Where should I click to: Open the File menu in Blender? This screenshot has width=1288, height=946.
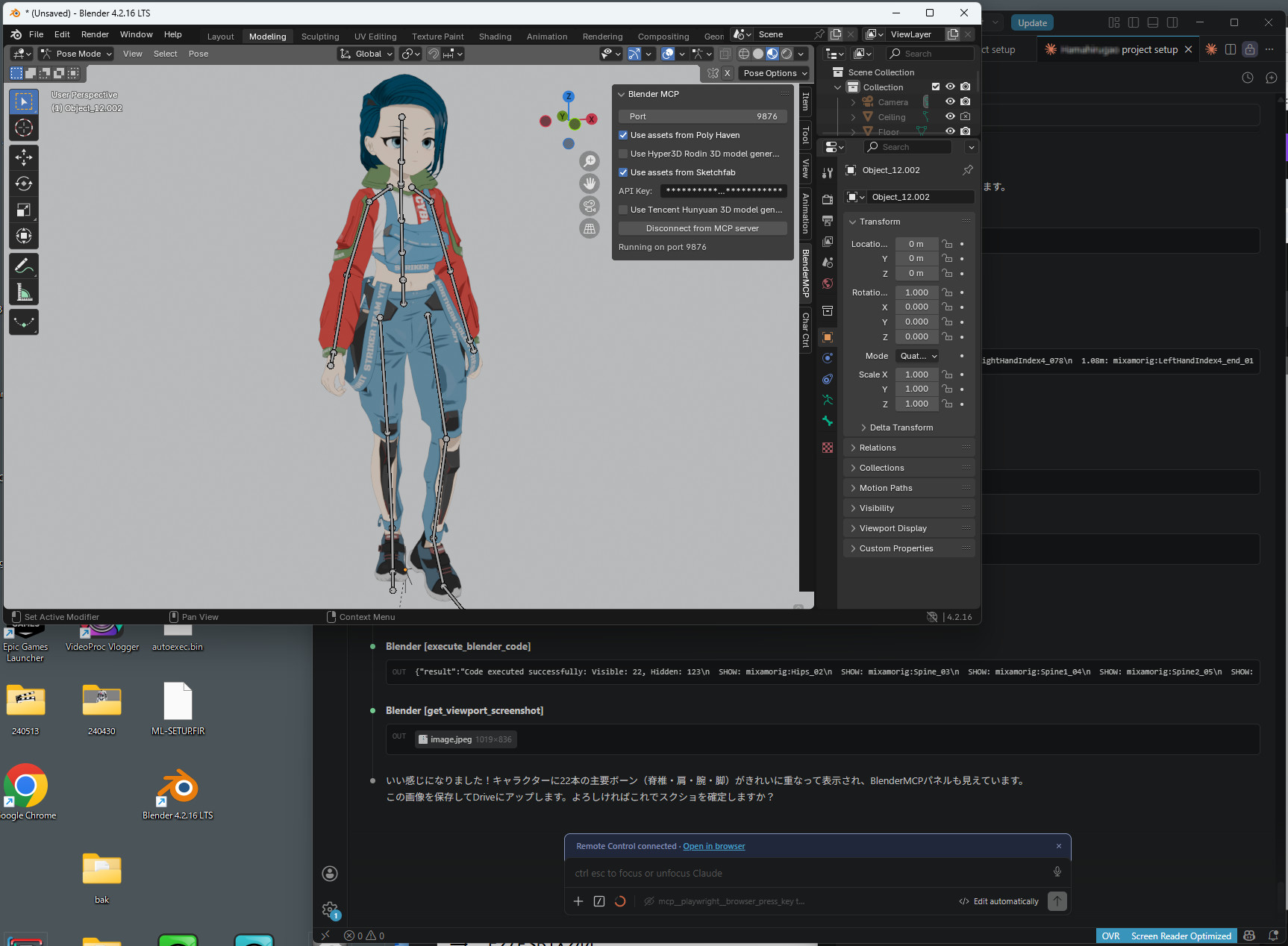[36, 34]
